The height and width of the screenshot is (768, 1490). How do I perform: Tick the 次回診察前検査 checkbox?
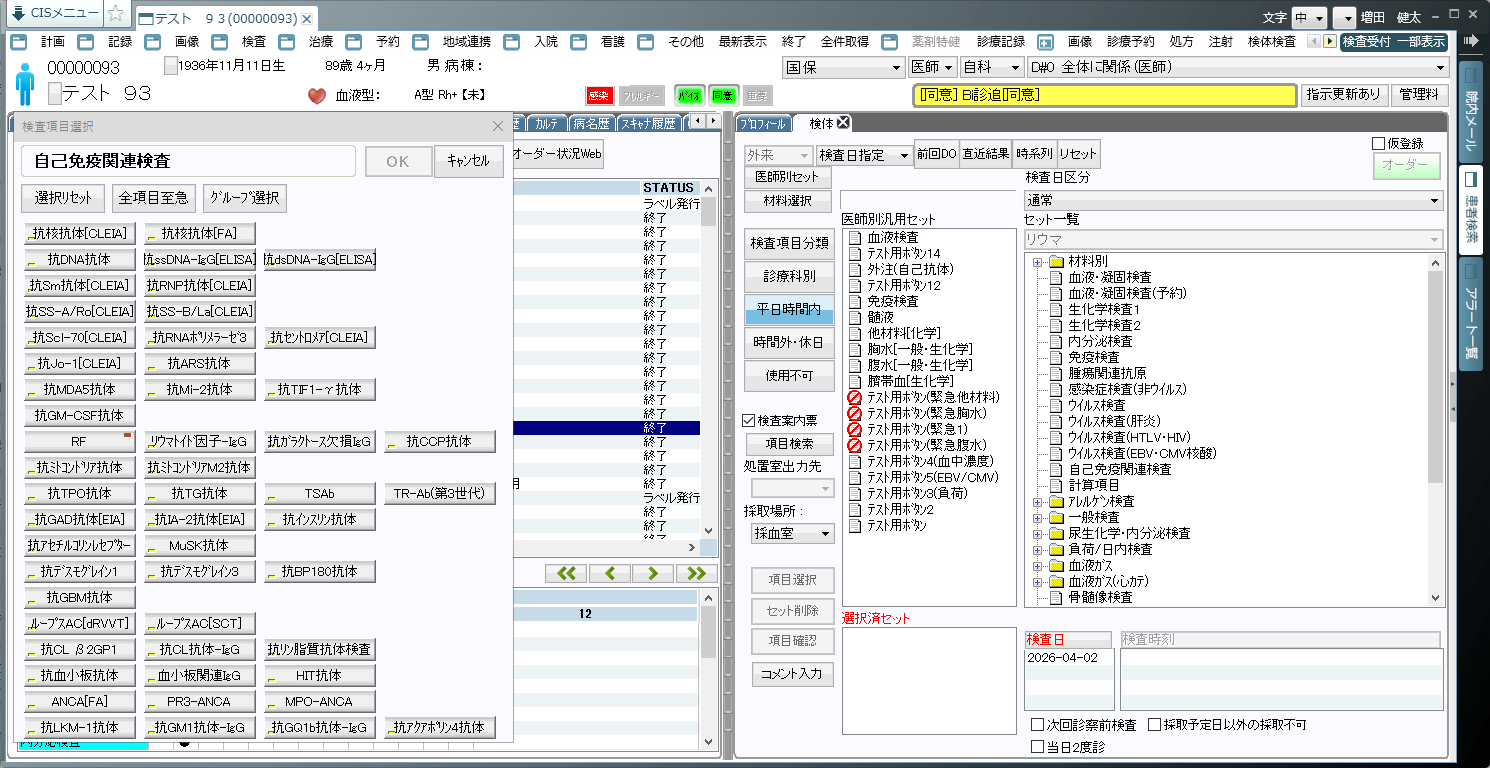(1037, 725)
